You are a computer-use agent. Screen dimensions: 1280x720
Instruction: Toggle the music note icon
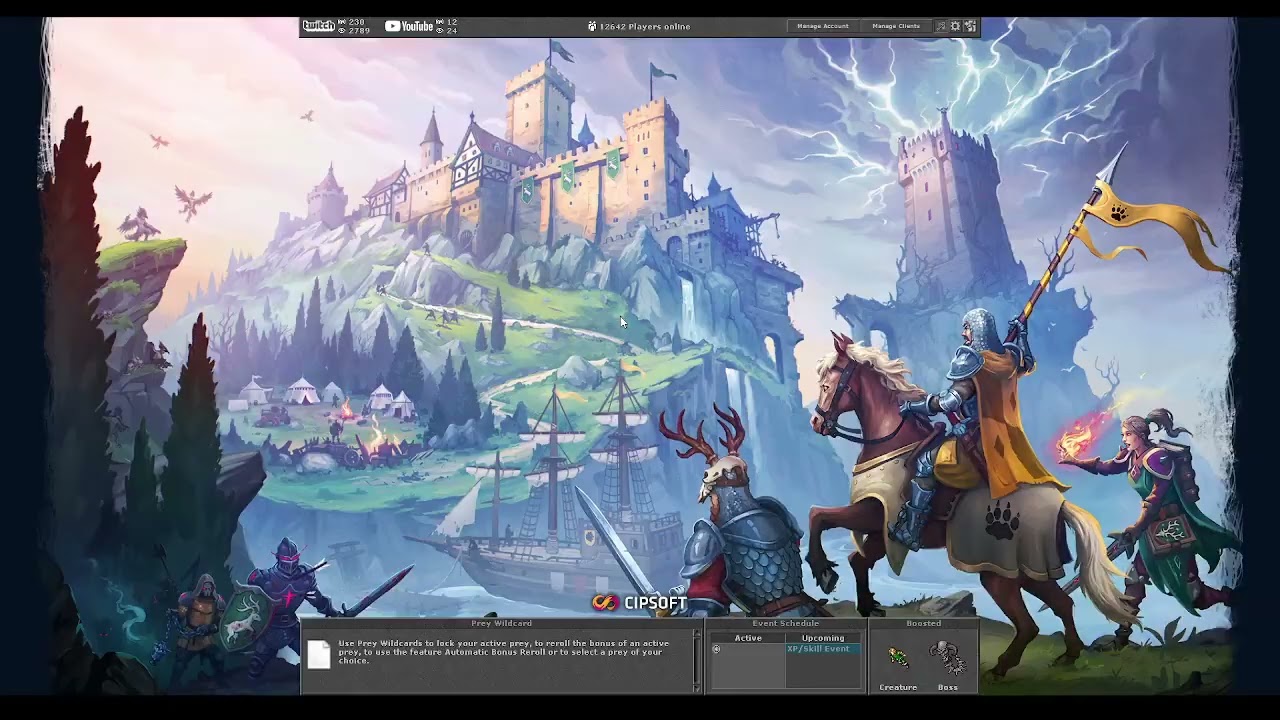[941, 26]
